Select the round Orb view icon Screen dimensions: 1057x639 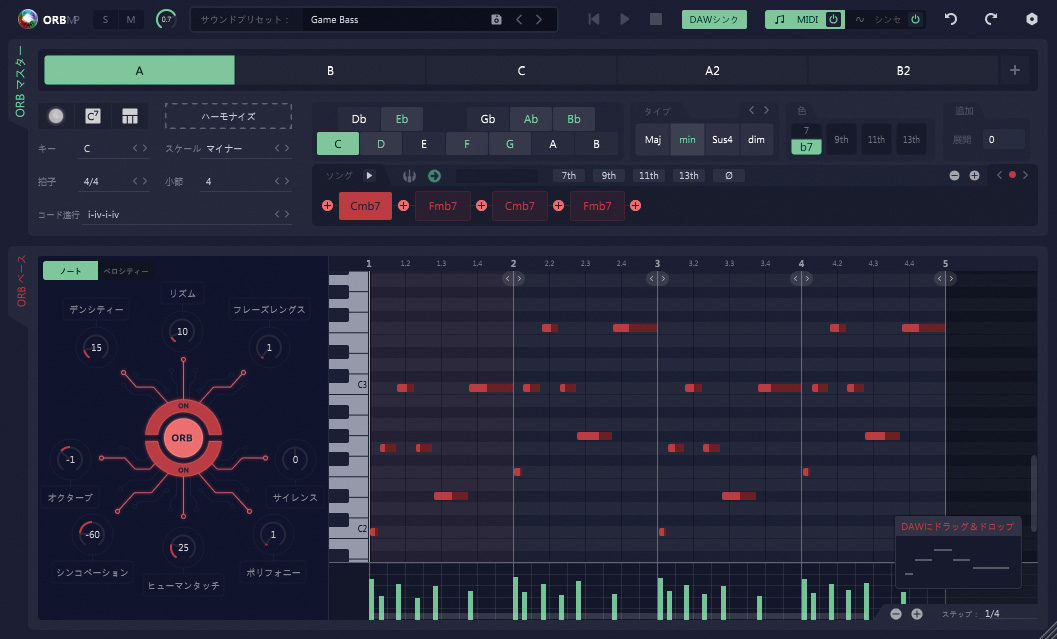56,116
